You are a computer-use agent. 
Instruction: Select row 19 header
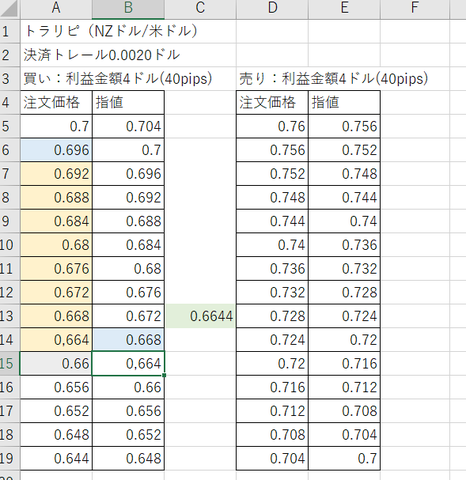click(x=10, y=458)
